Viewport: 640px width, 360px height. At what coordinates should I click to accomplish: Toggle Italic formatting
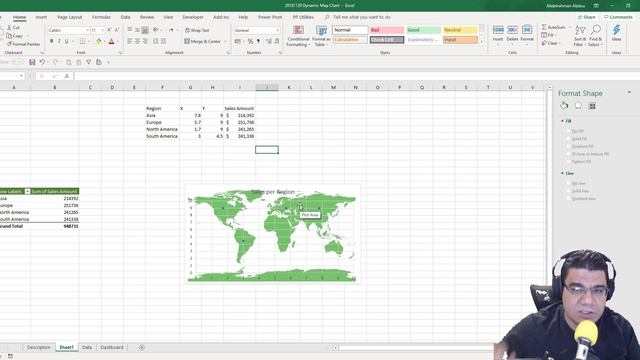[59, 41]
